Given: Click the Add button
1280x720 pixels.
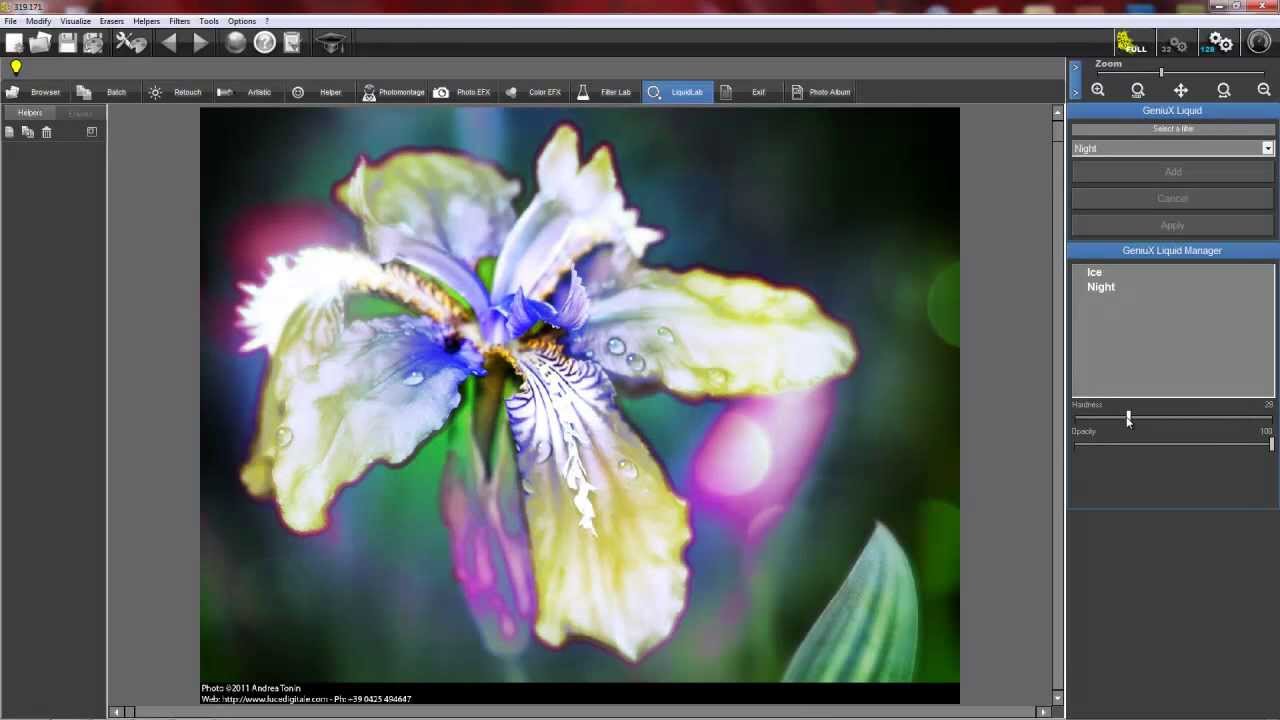Looking at the screenshot, I should pyautogui.click(x=1173, y=172).
